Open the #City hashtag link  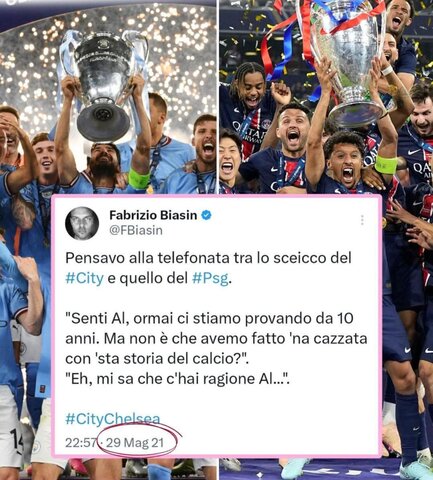coord(85,278)
